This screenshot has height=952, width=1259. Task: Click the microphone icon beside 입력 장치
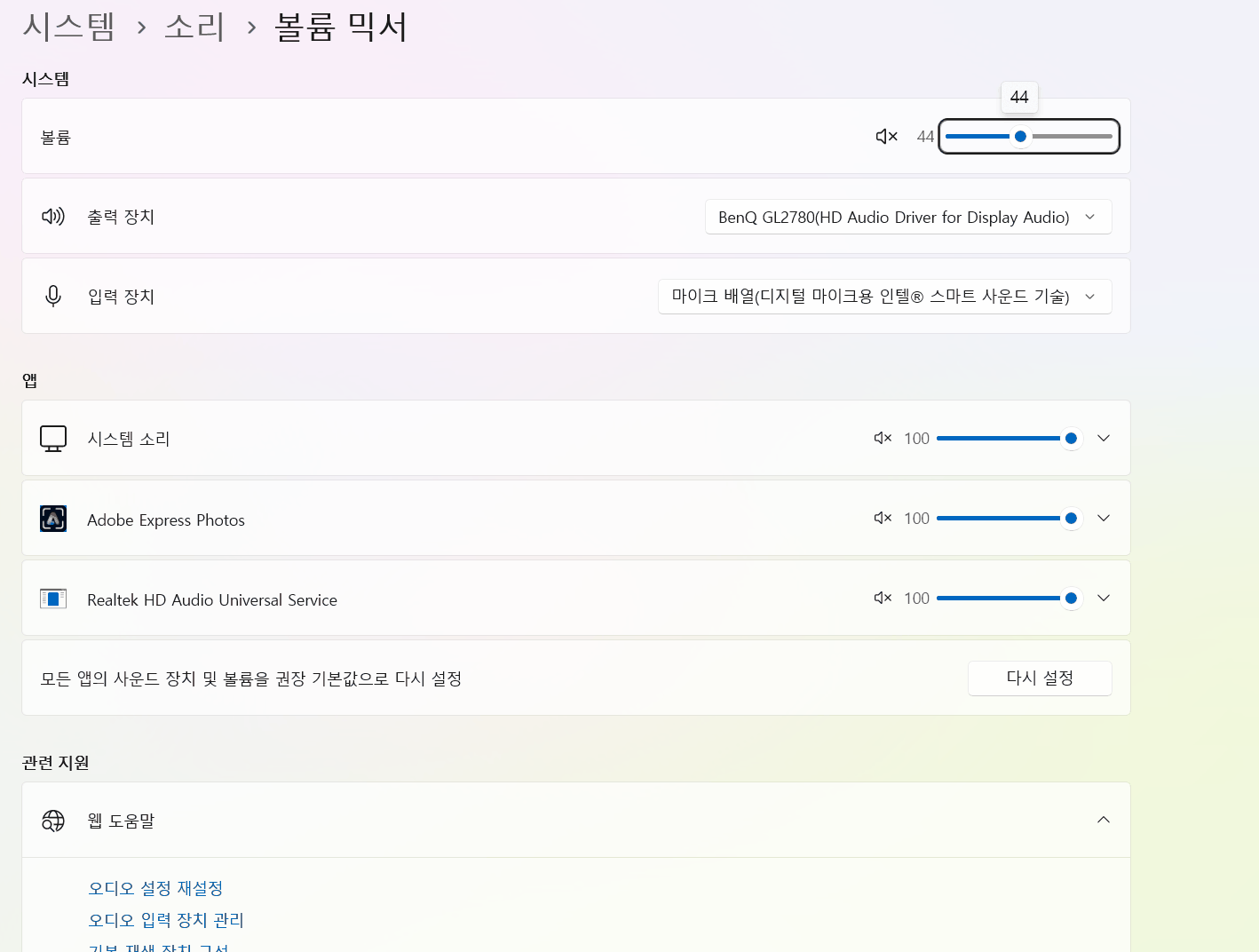53,296
